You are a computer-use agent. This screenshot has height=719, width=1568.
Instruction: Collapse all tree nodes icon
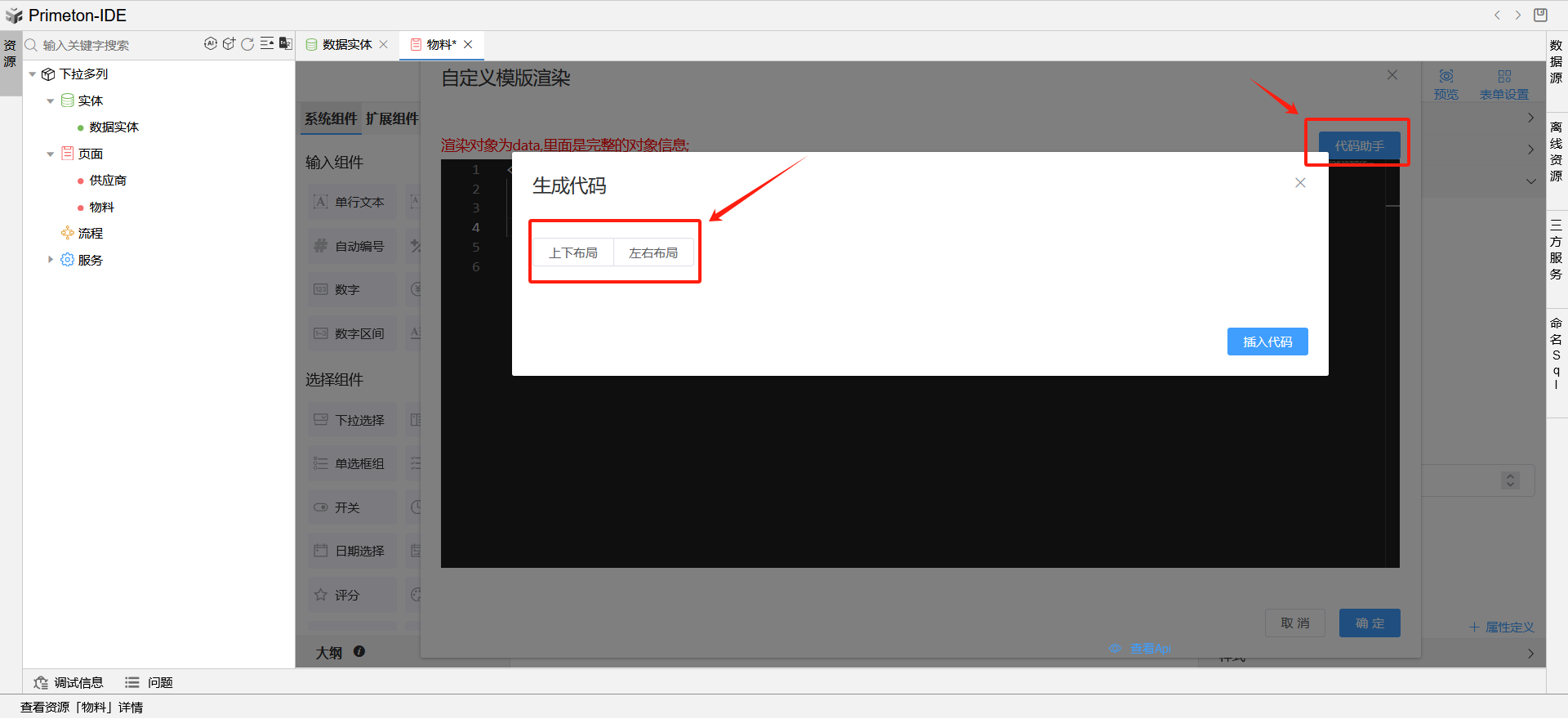[266, 44]
